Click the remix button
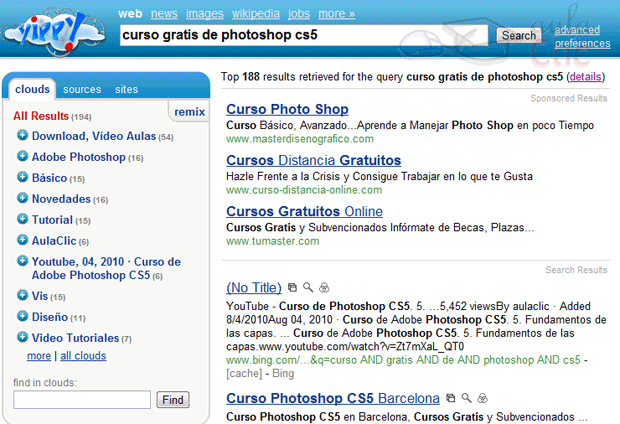620x424 pixels. coord(189,112)
